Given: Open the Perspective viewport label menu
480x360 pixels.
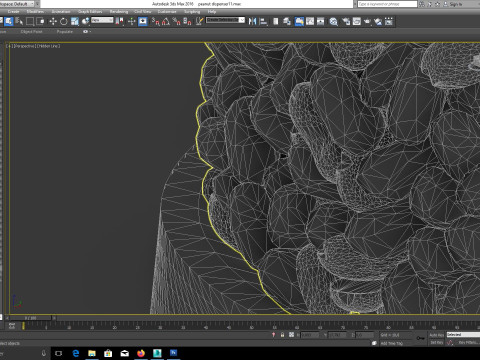Looking at the screenshot, I should [x=25, y=46].
